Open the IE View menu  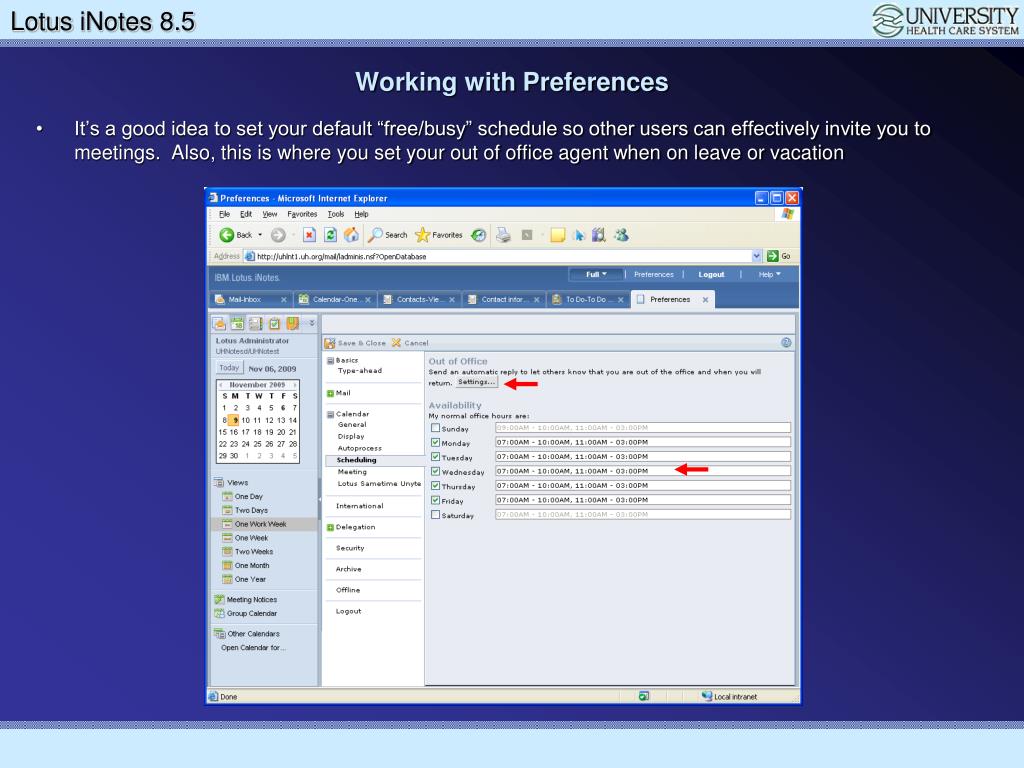tap(270, 214)
